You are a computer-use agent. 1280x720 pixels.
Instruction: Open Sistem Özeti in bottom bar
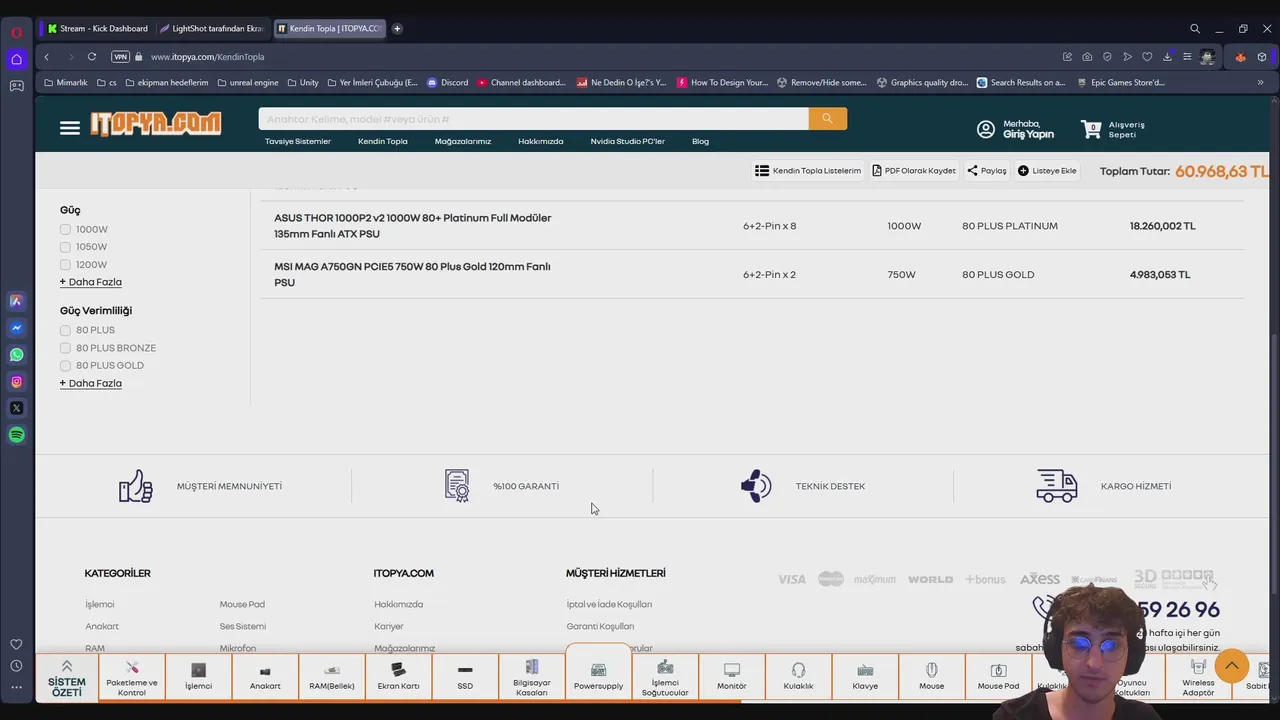click(67, 677)
